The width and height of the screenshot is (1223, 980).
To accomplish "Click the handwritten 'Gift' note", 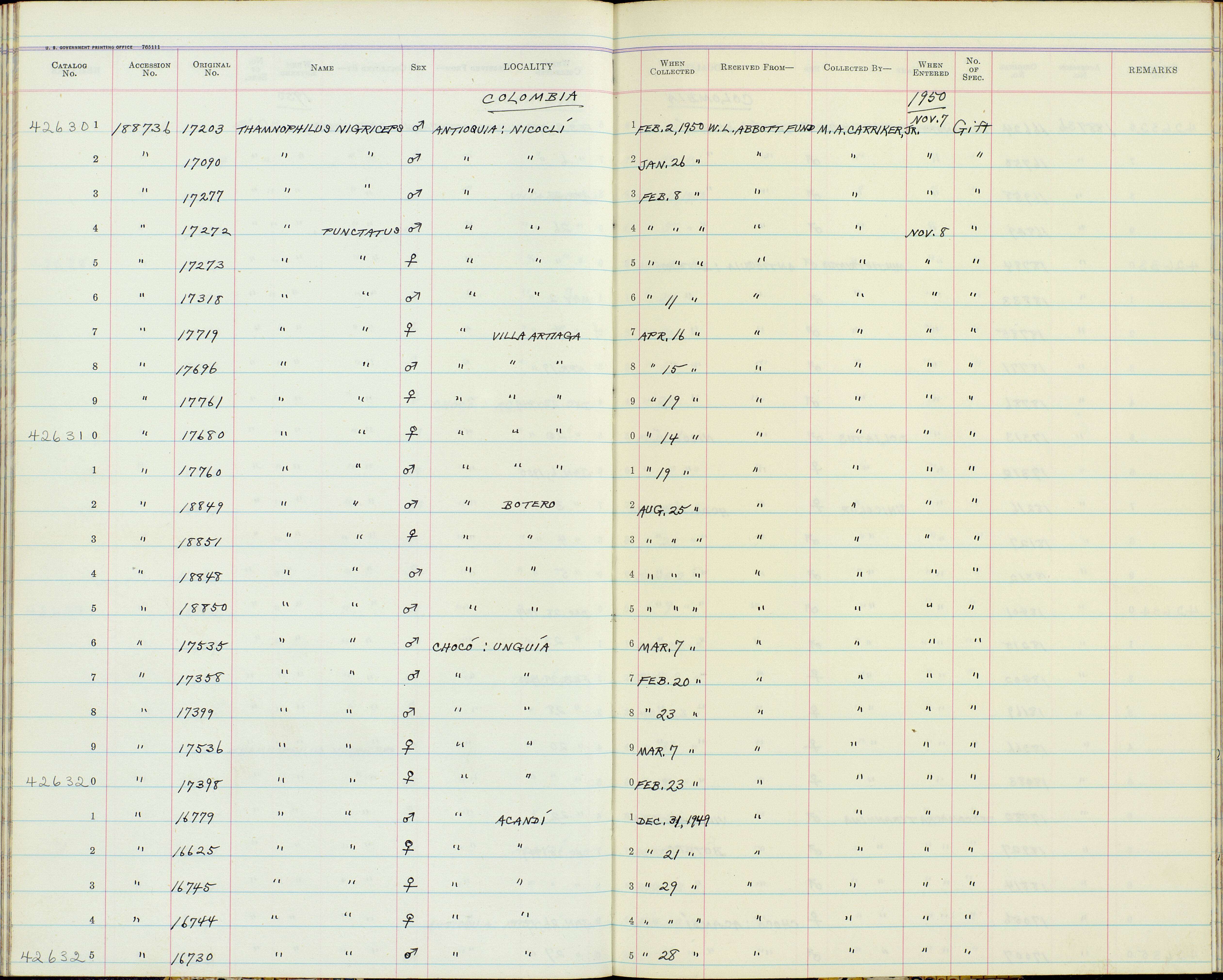I will coord(972,127).
